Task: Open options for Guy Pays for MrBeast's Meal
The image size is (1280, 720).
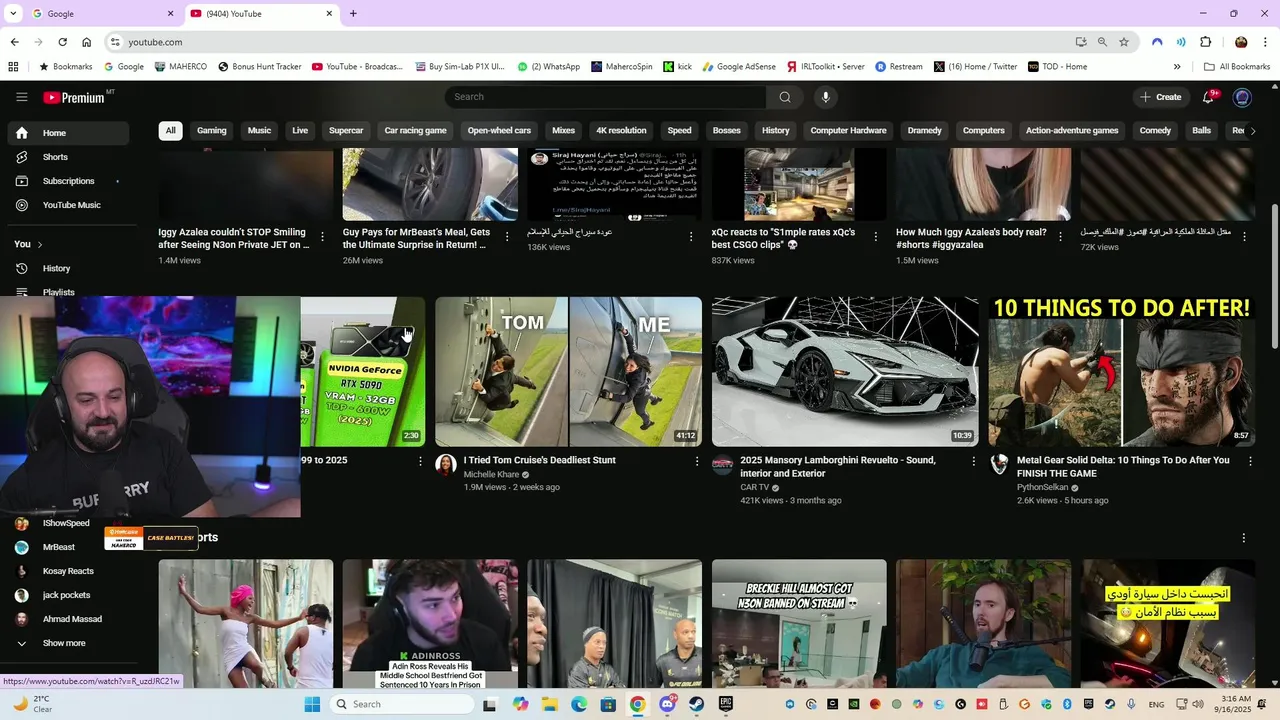Action: pos(507,237)
